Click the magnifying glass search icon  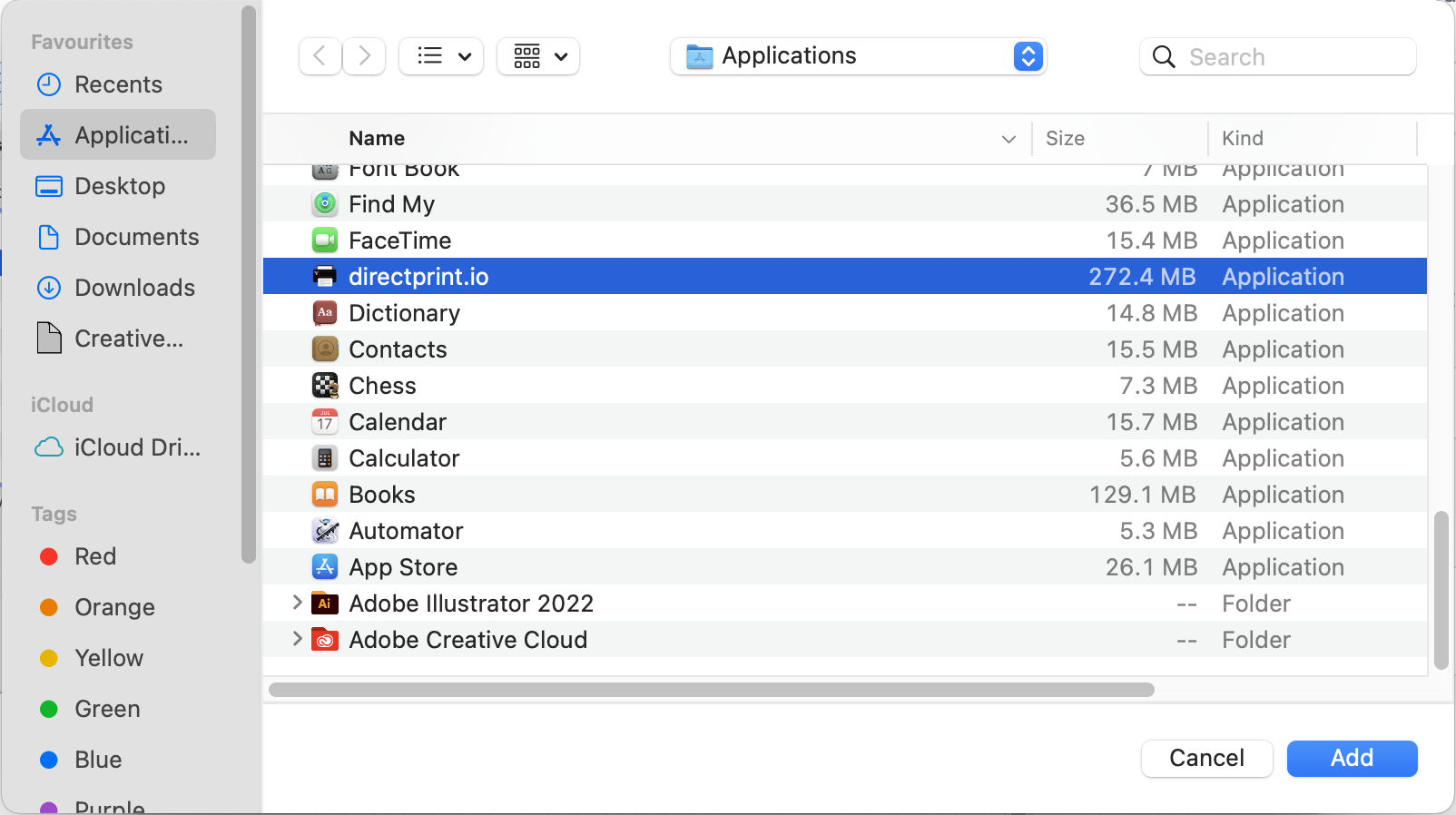point(1164,57)
